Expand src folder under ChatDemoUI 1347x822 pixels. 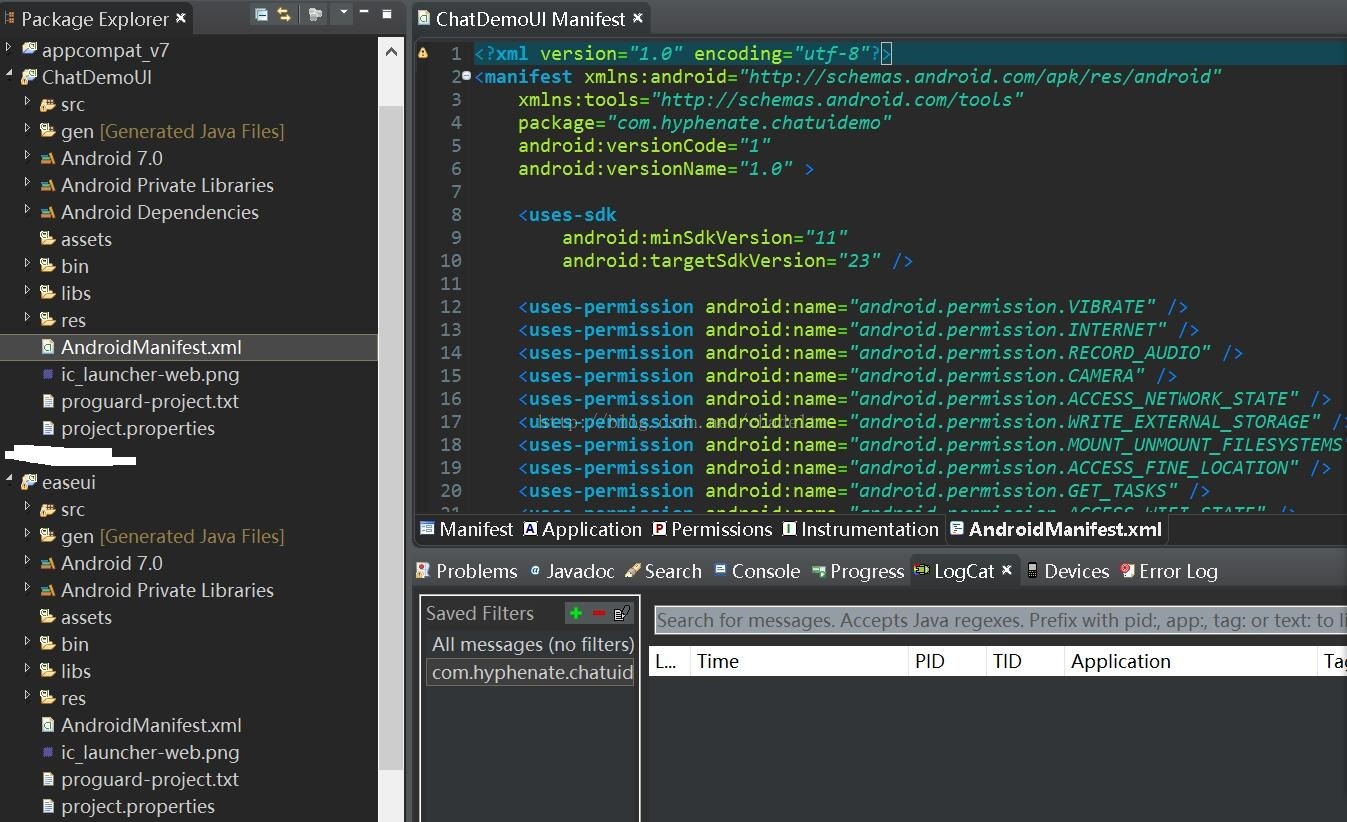(28, 103)
